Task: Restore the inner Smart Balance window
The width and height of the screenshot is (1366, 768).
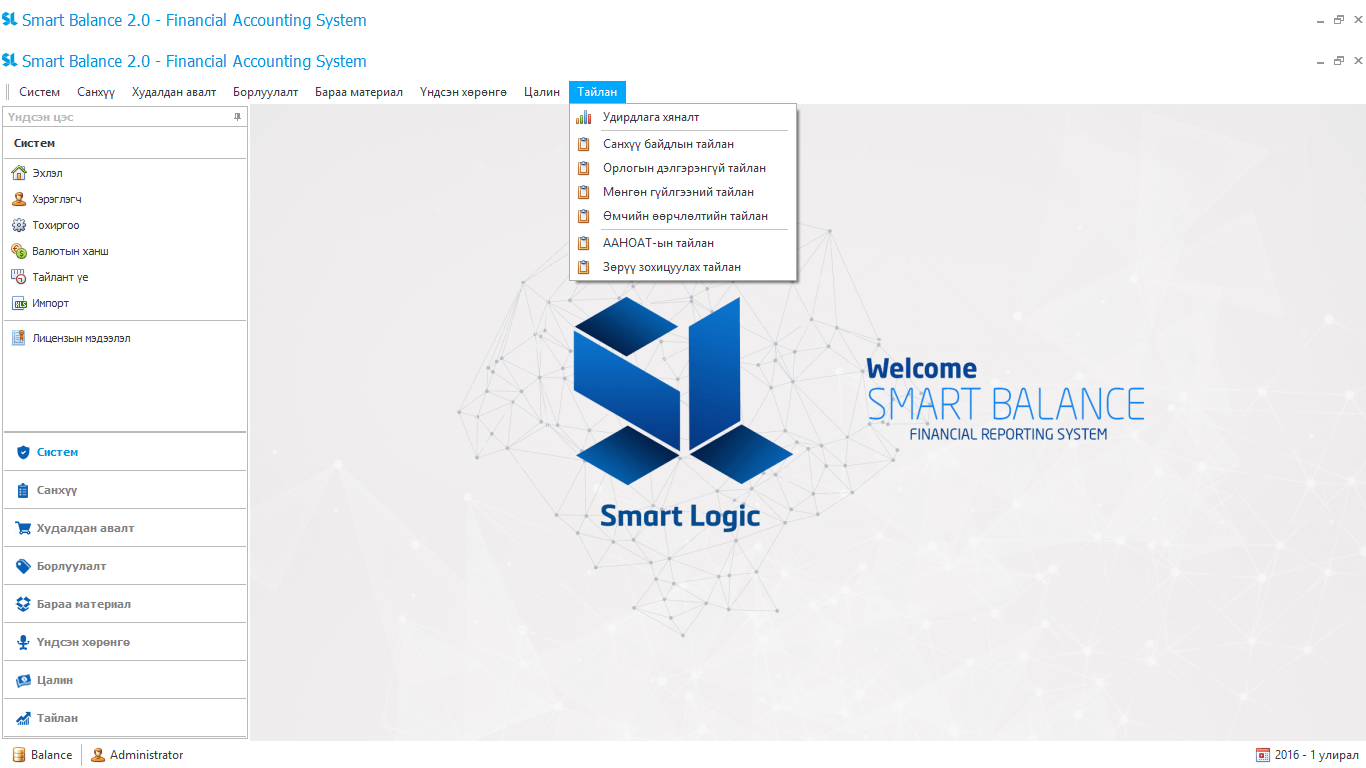Action: [x=1339, y=61]
